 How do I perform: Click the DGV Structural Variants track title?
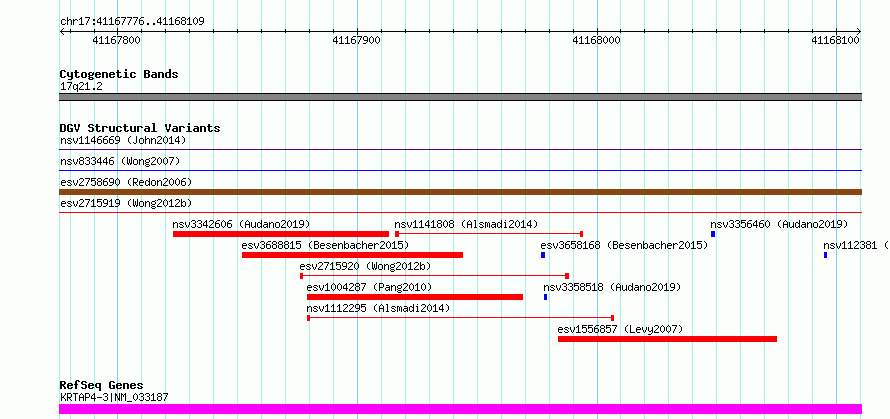140,128
